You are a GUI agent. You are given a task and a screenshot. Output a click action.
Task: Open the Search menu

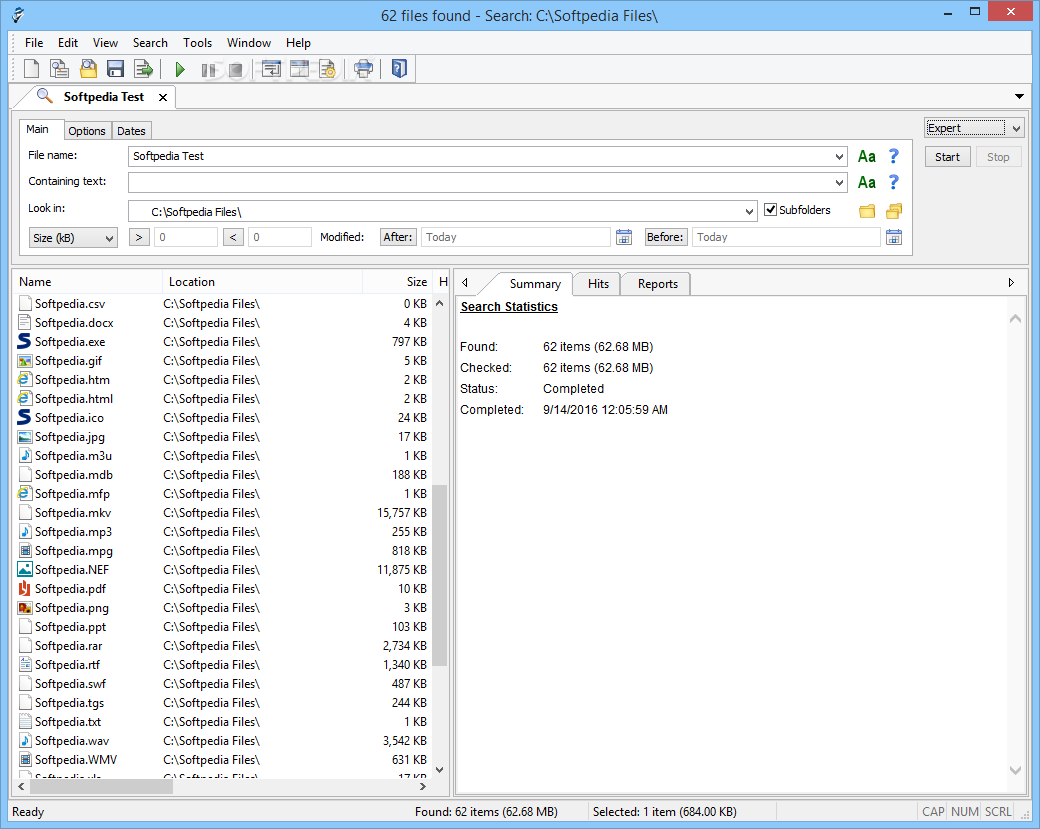click(150, 42)
